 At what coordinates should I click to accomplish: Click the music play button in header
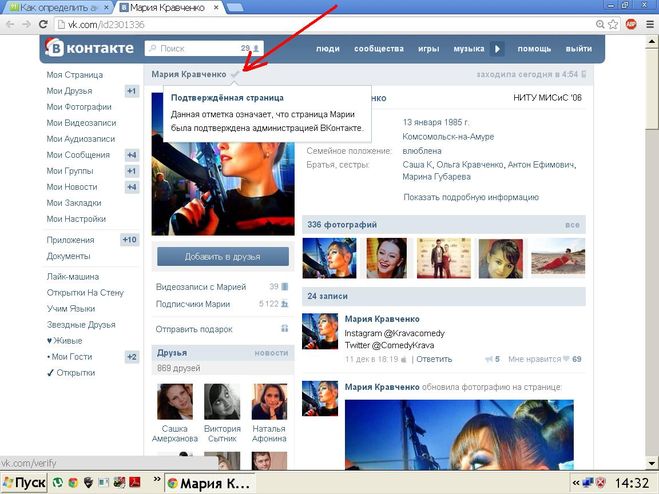[498, 49]
